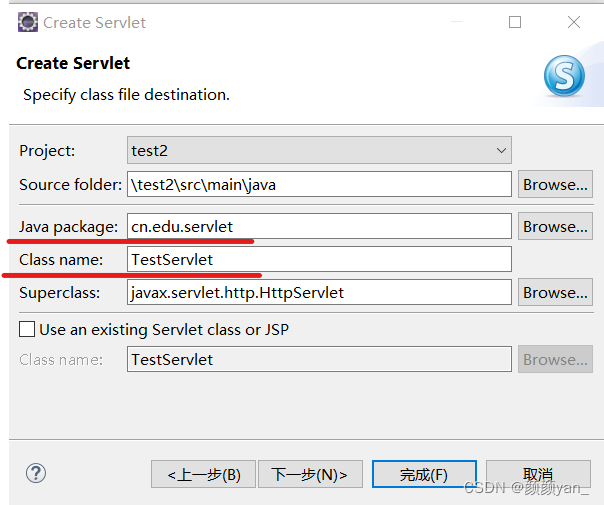Click the Superclass input field
Screen dimensions: 604x505
[319, 292]
